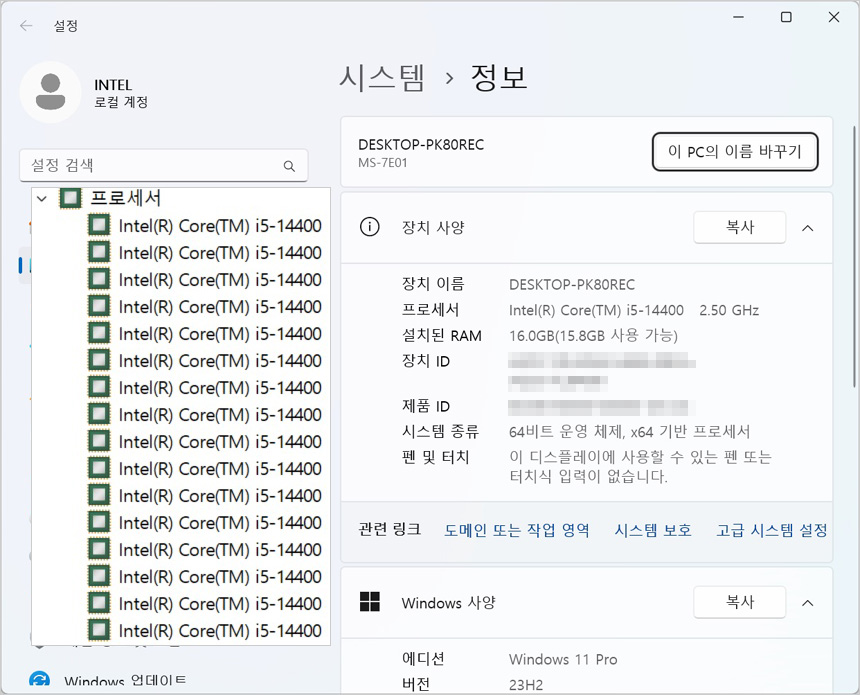Click the info icon beside 장치 사양
Image resolution: width=860 pixels, height=695 pixels.
369,227
